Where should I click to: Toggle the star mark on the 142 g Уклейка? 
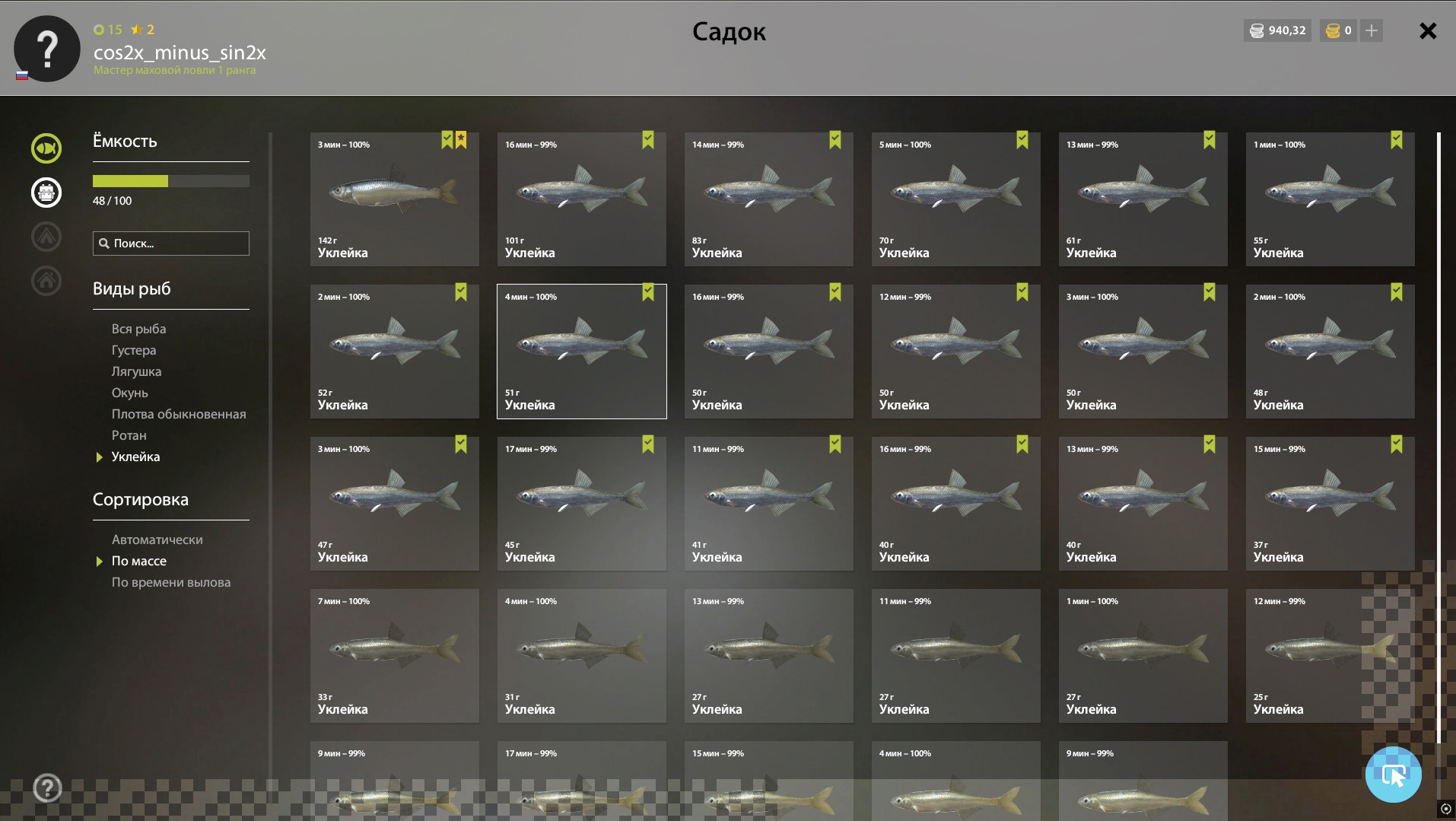click(x=461, y=140)
